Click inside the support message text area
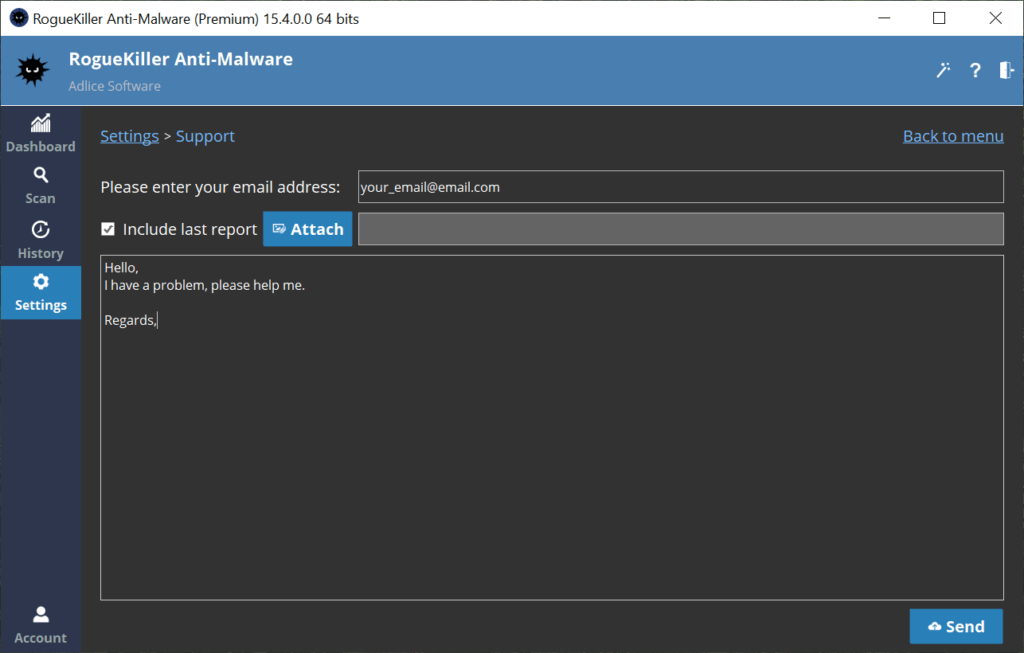1024x653 pixels. (551, 450)
